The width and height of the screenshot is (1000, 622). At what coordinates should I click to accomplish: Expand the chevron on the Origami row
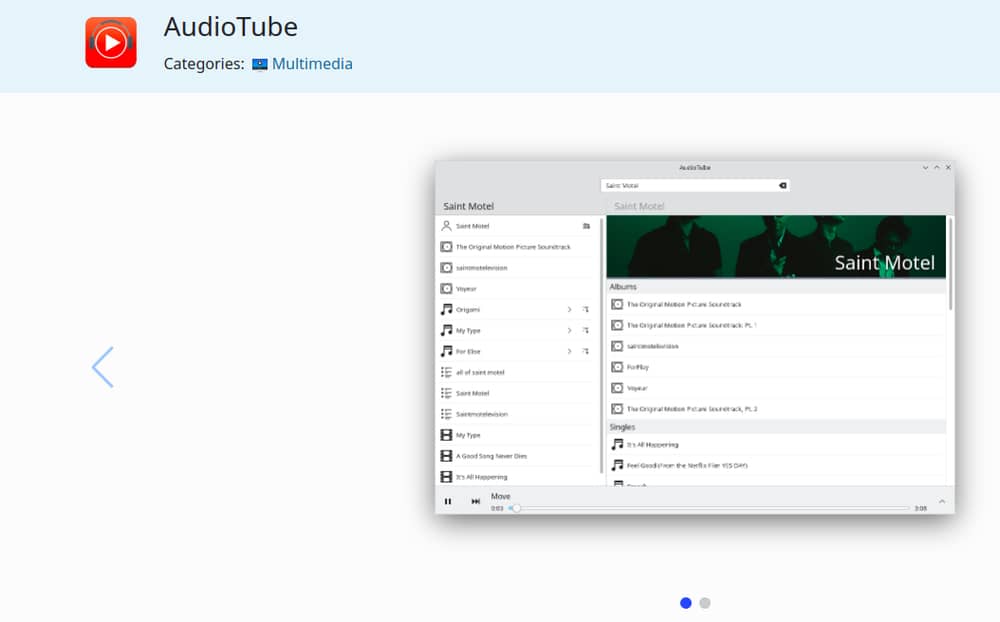pos(570,309)
